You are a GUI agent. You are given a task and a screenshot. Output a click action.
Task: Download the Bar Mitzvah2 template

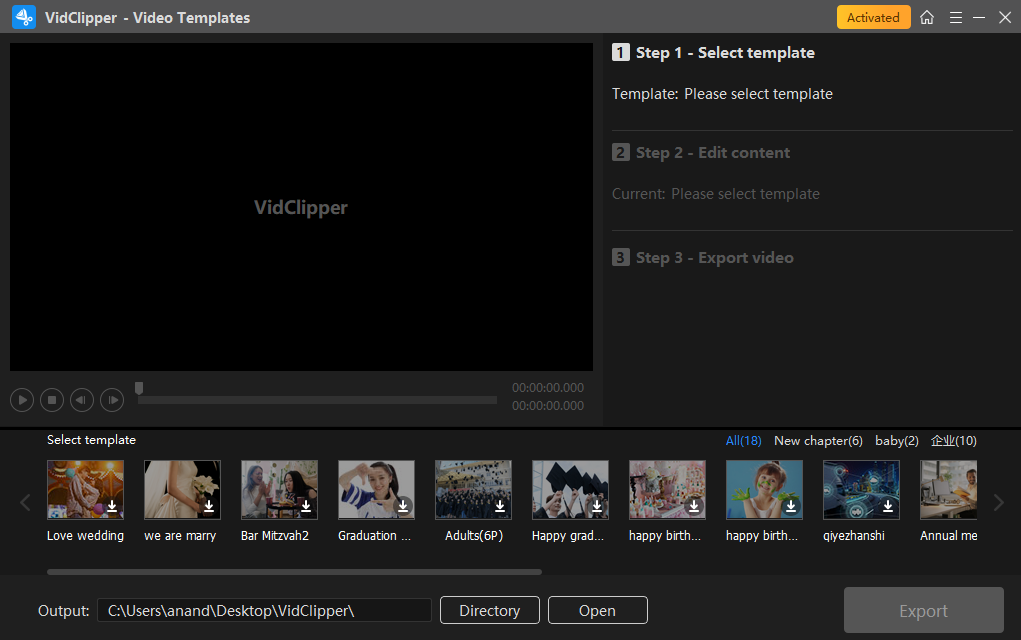[x=306, y=508]
